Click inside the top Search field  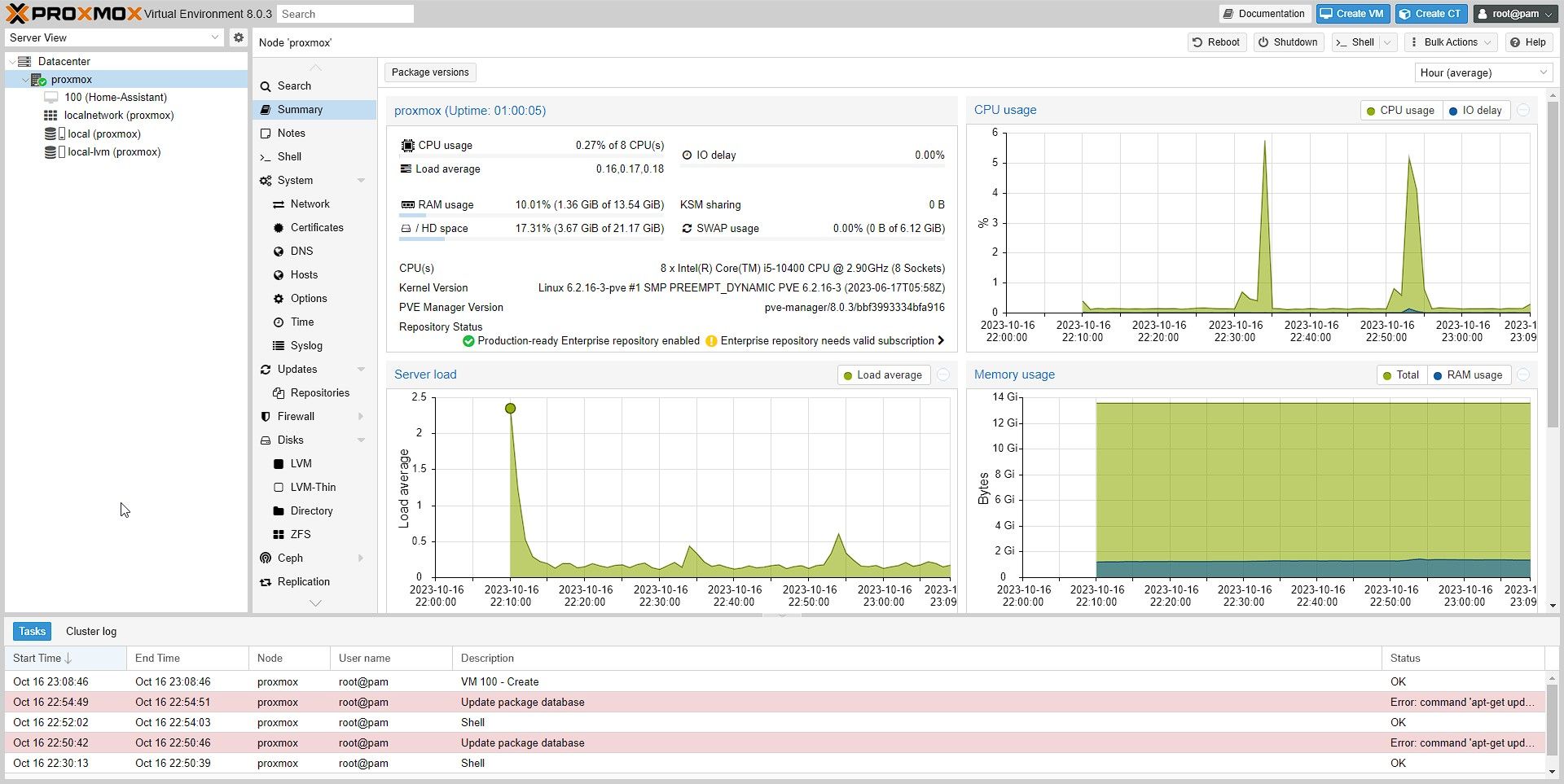tap(345, 13)
